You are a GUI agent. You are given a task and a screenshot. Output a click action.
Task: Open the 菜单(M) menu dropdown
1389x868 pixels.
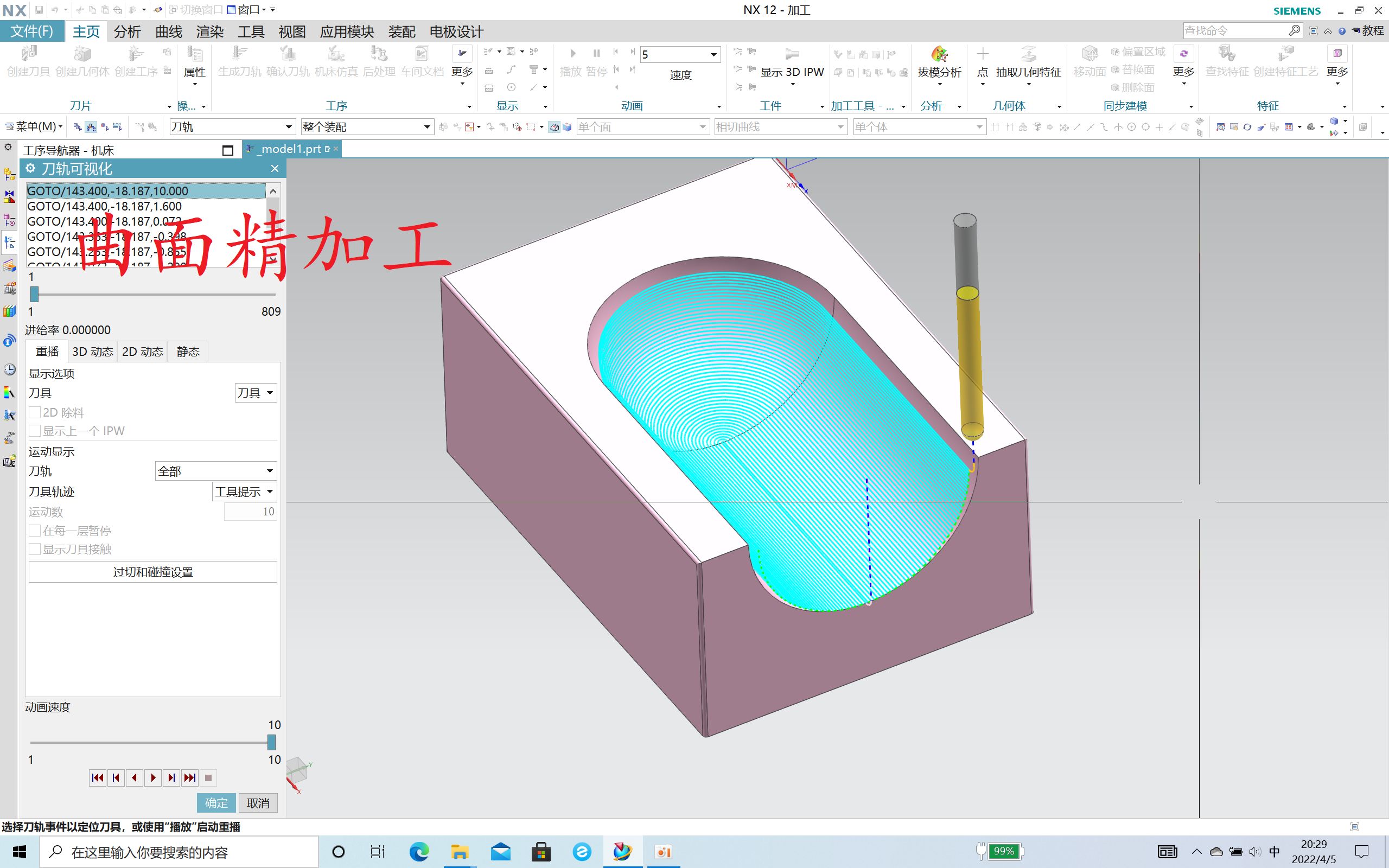pyautogui.click(x=34, y=126)
